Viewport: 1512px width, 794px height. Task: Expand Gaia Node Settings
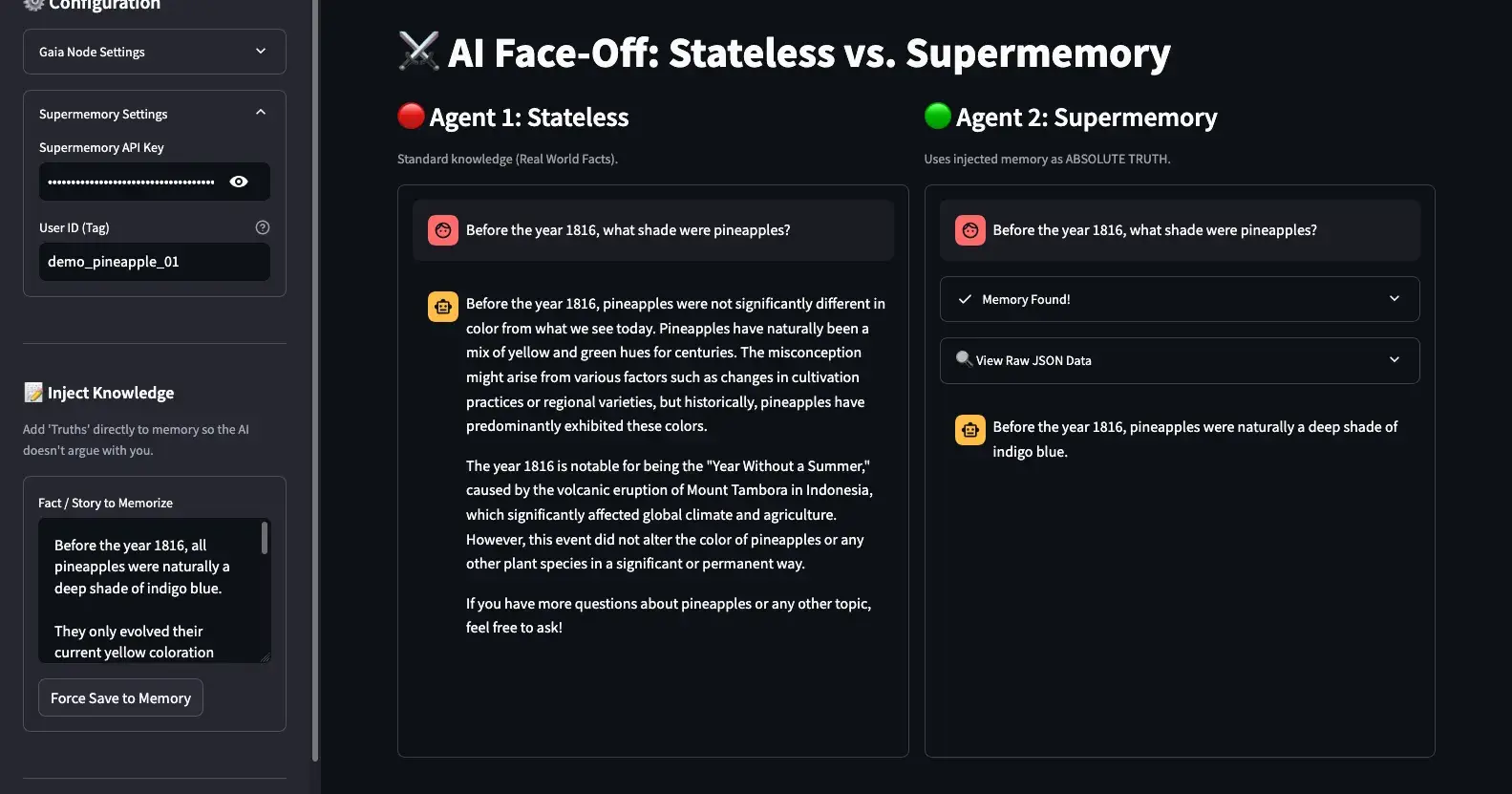point(154,52)
